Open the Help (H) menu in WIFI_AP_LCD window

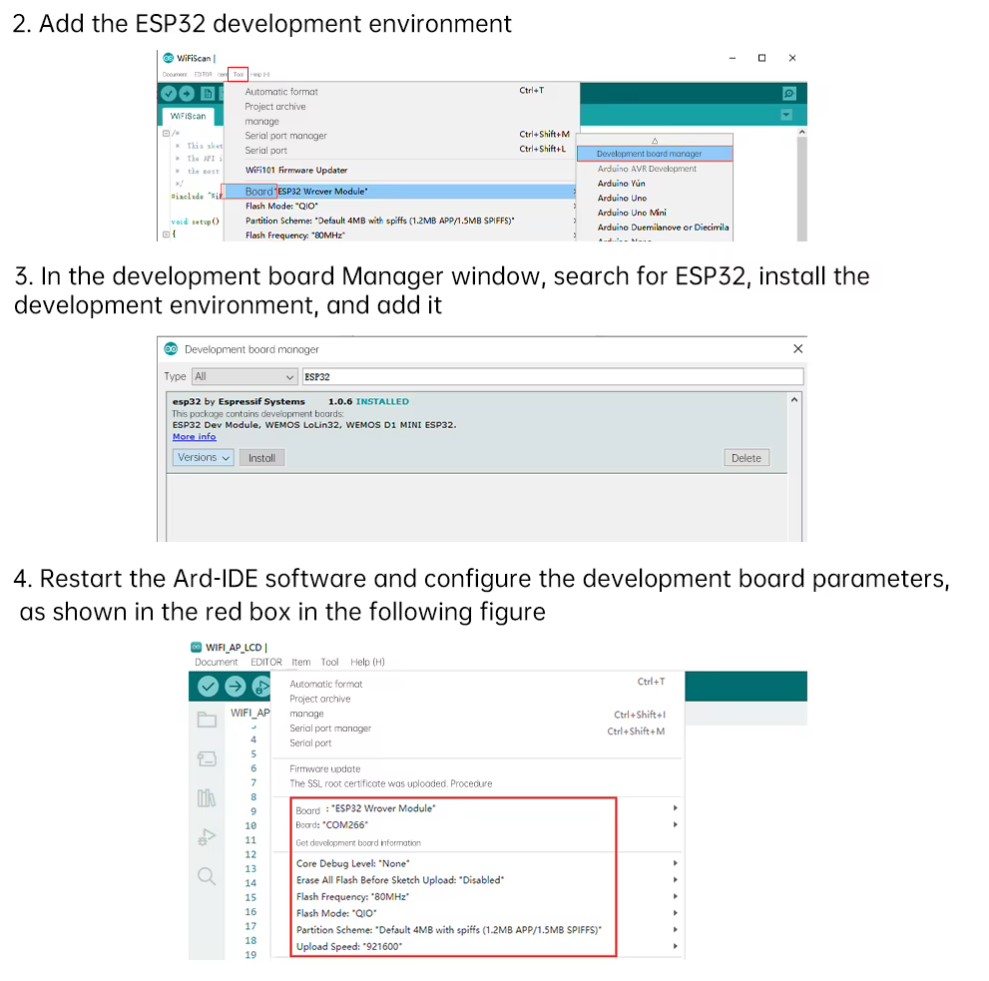pyautogui.click(x=368, y=662)
